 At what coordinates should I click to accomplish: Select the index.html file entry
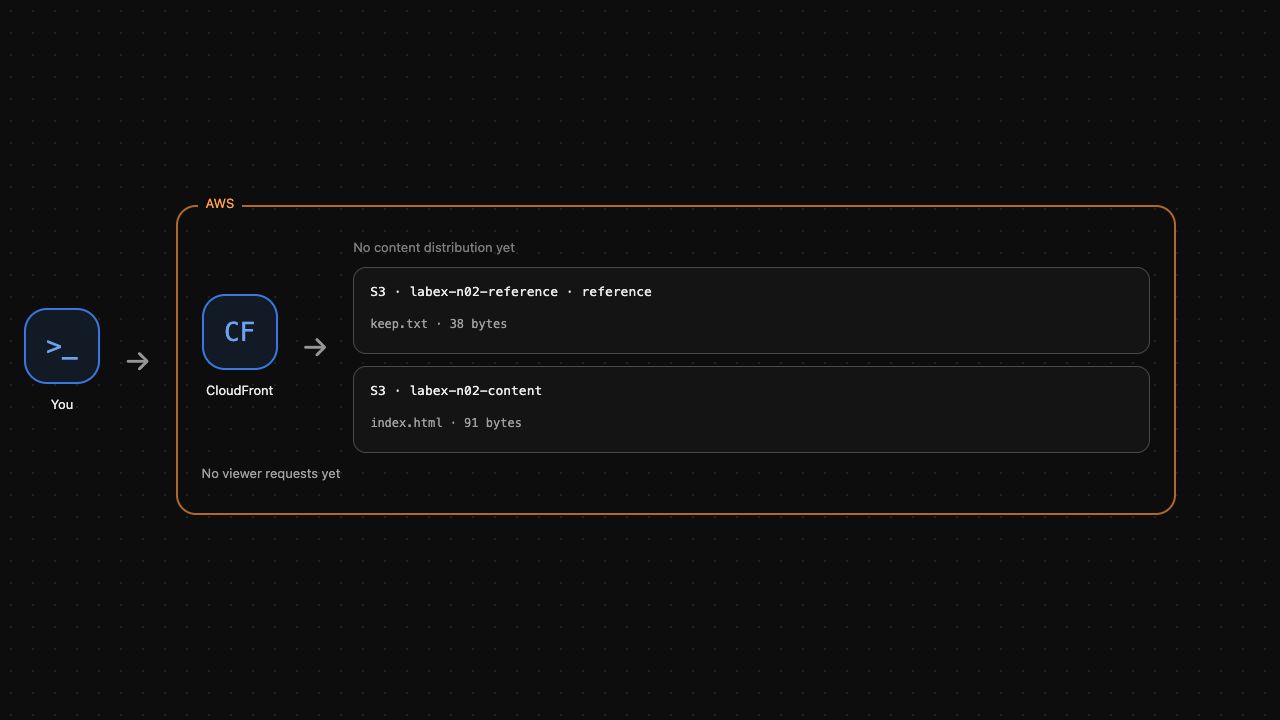406,423
